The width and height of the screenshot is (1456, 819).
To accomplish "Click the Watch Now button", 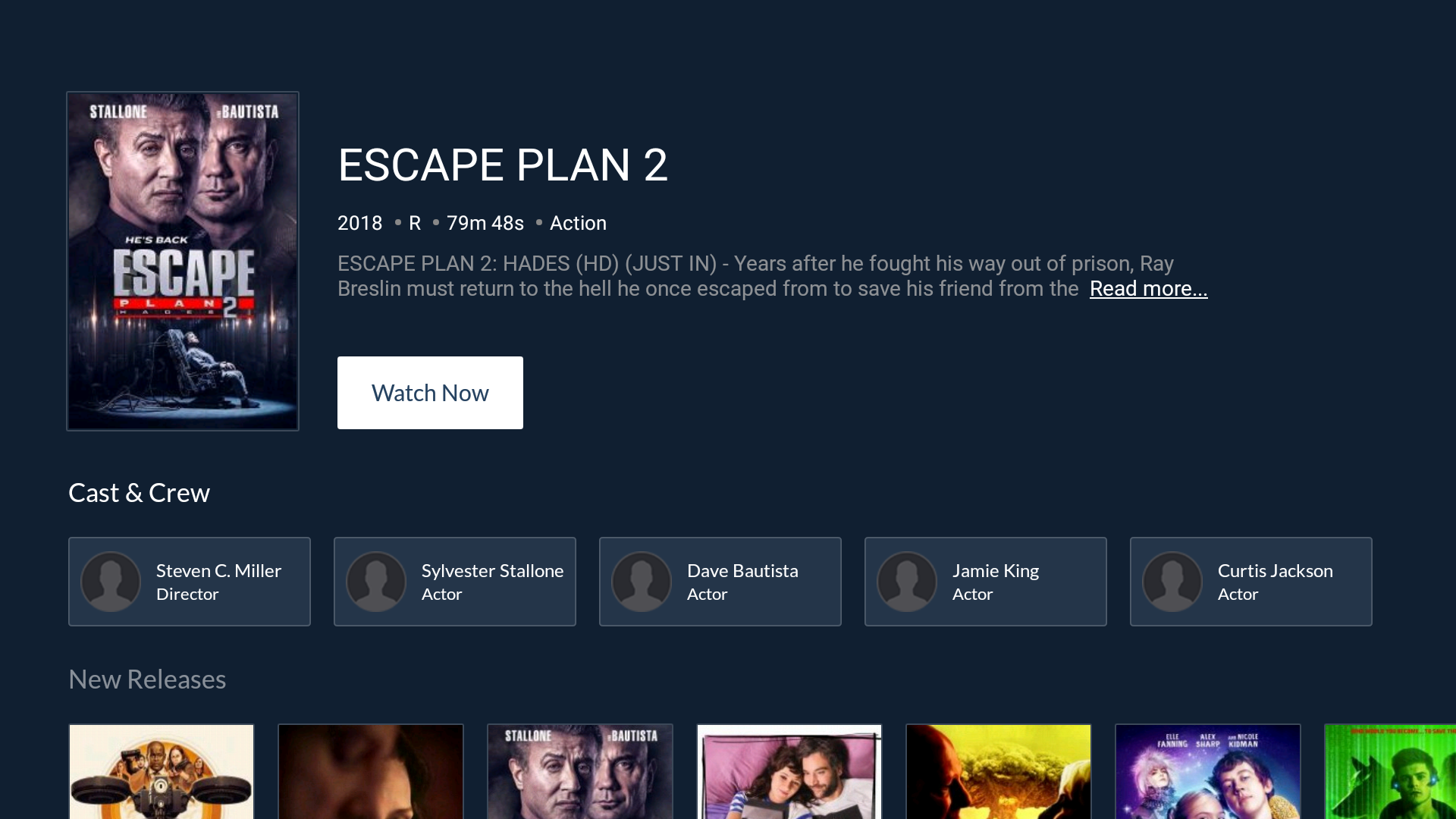I will [430, 393].
